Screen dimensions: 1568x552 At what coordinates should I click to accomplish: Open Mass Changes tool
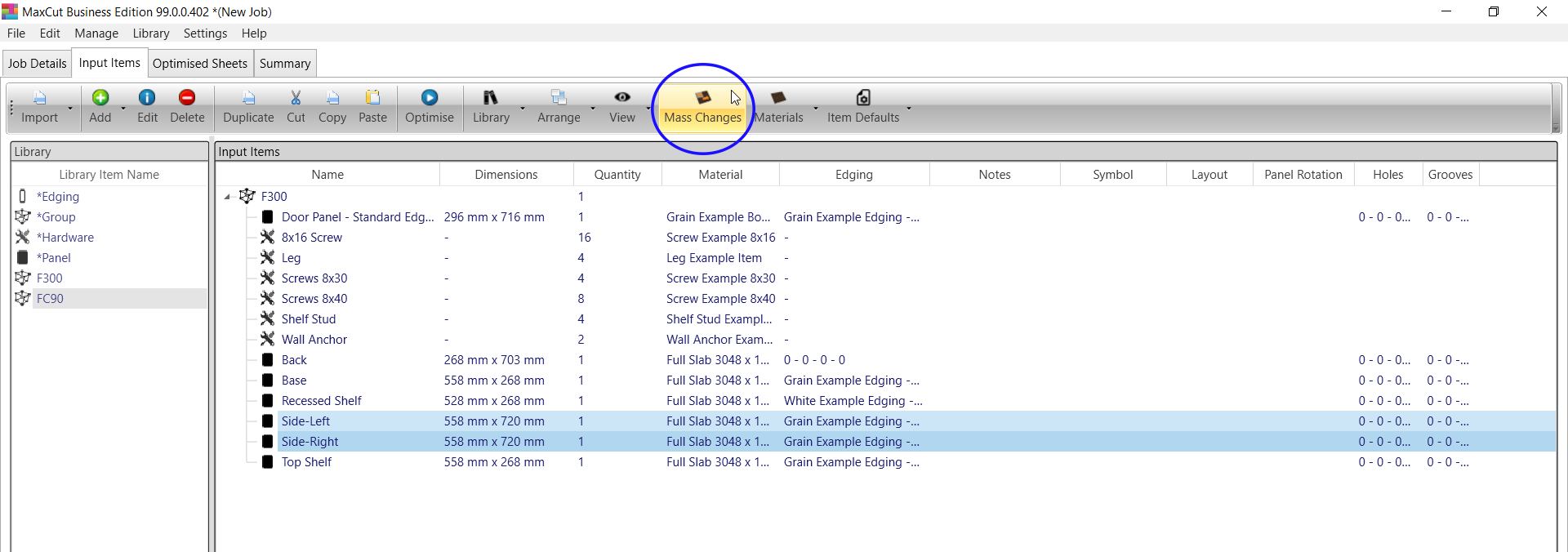click(702, 107)
